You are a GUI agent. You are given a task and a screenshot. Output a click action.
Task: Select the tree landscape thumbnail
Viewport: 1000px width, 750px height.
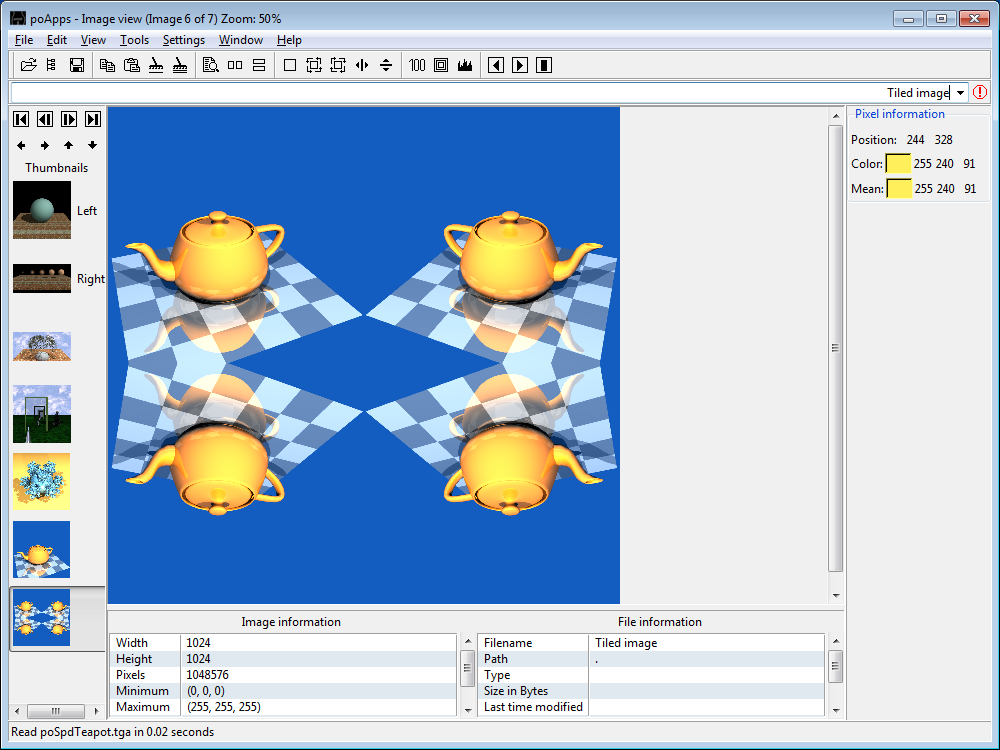(42, 346)
